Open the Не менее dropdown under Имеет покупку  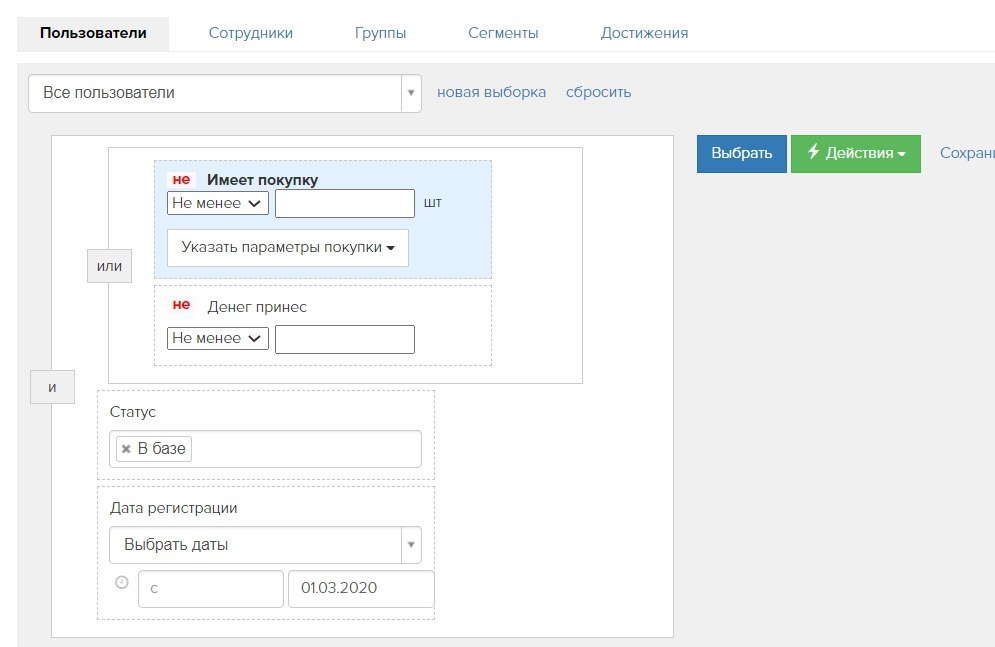[x=218, y=203]
